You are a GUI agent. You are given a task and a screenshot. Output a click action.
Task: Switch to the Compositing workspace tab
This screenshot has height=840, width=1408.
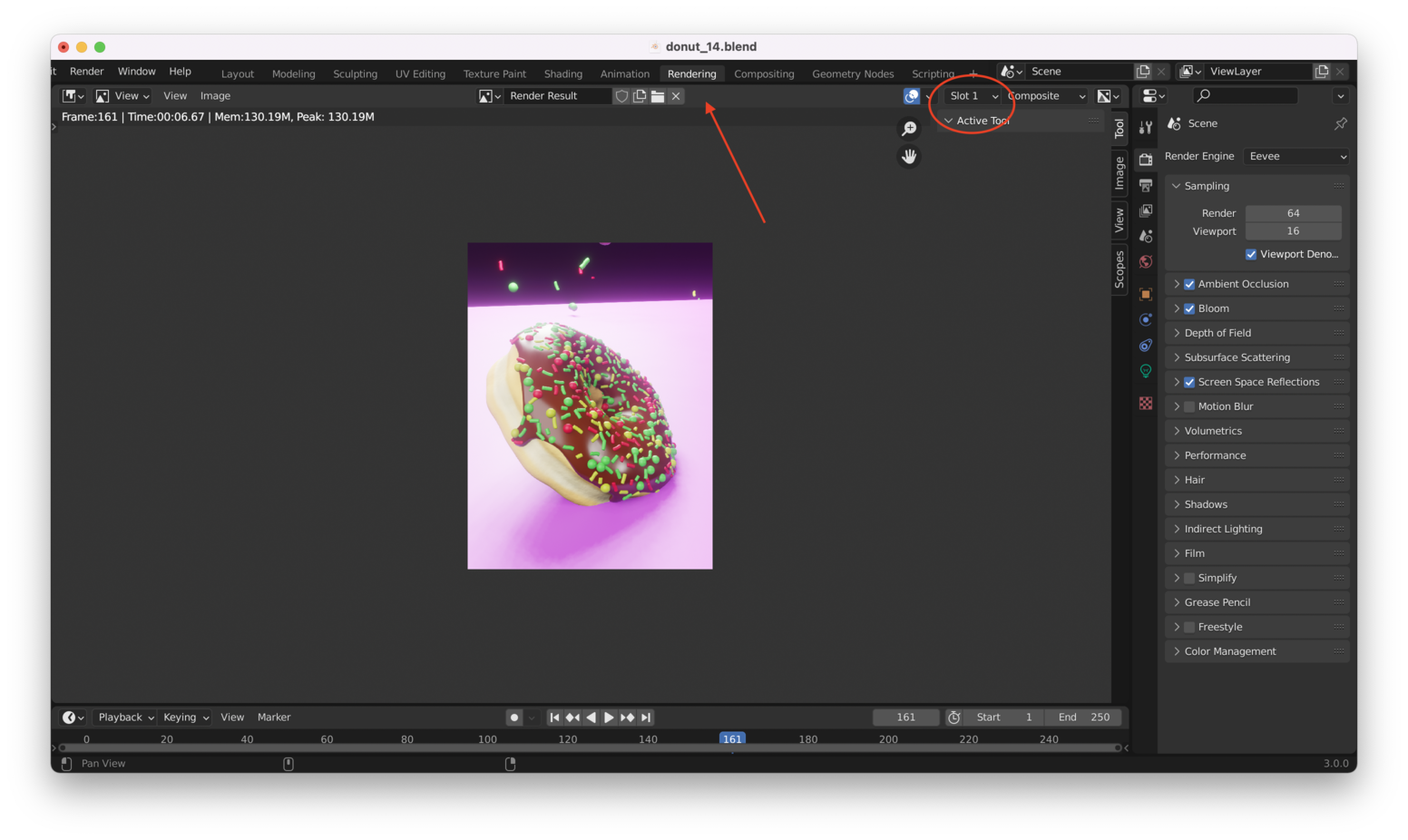pos(763,73)
